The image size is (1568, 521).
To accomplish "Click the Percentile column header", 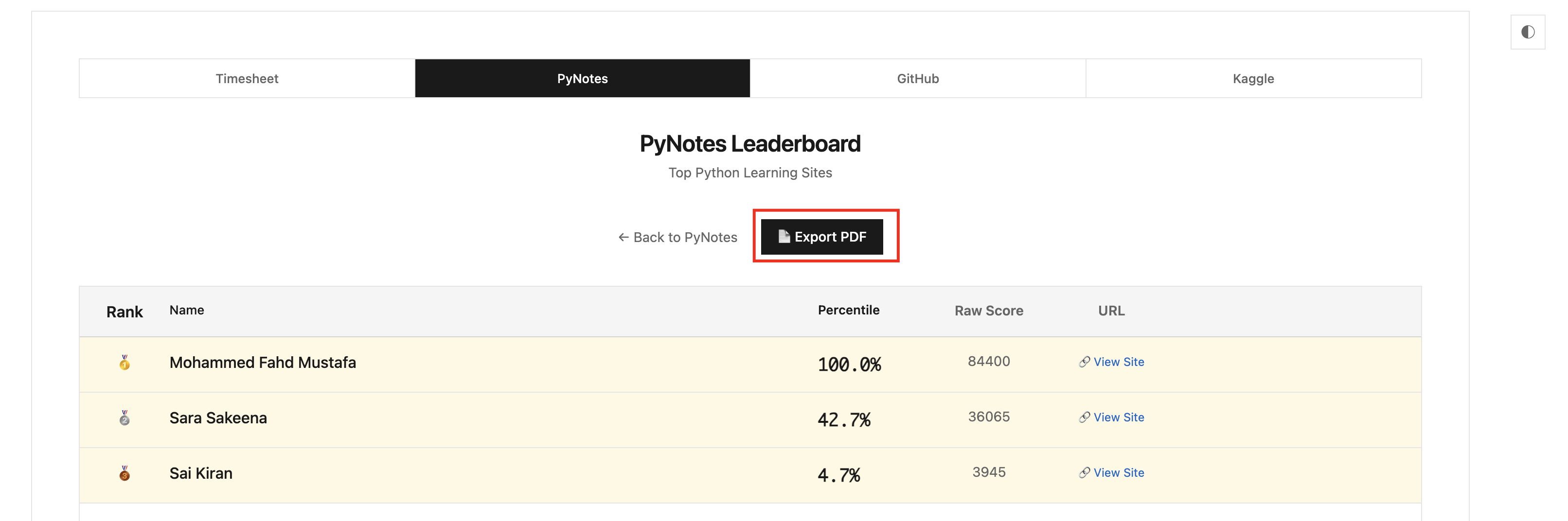I will tap(848, 310).
